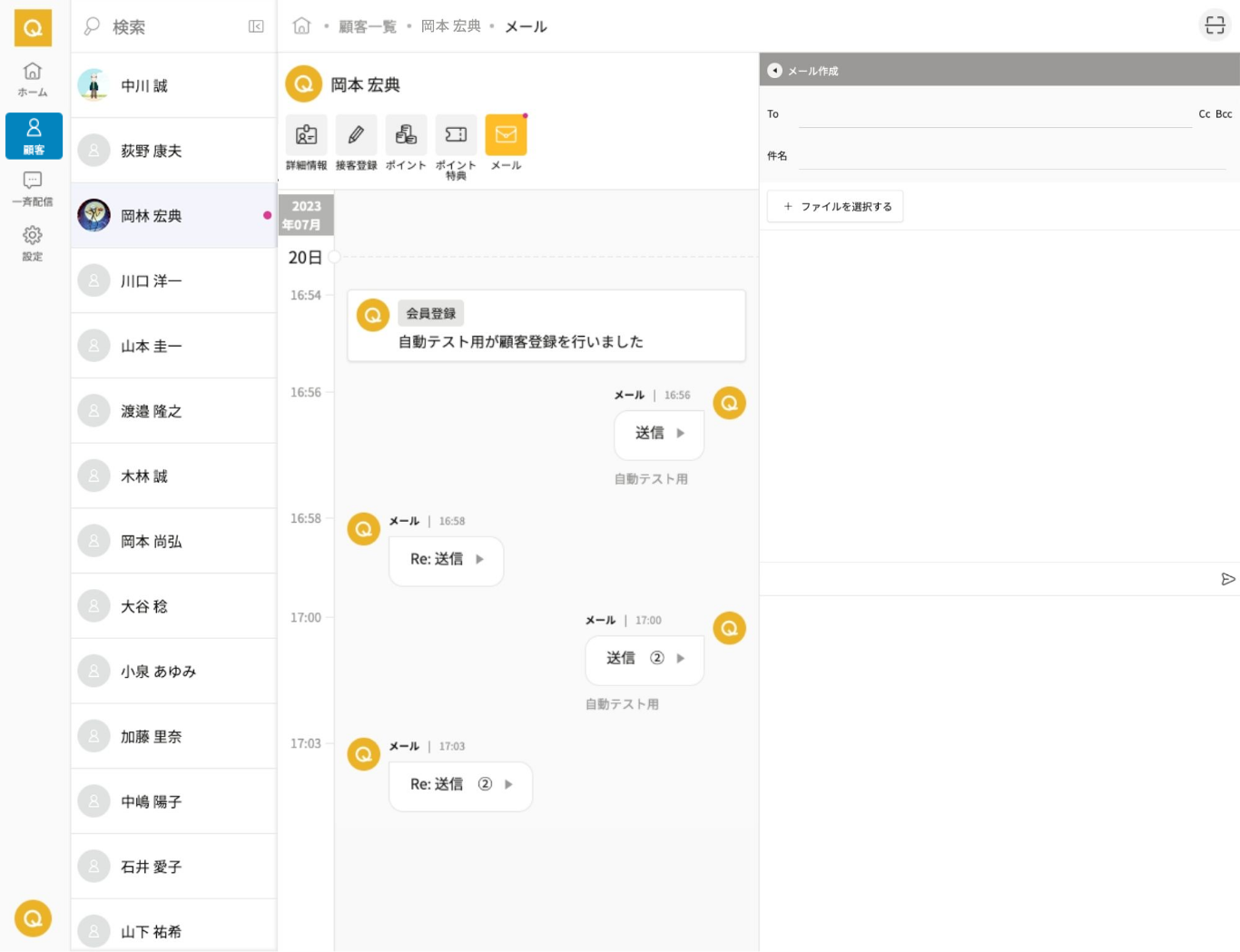Click the 接客登録 pencil icon
This screenshot has height=952, width=1240.
pos(356,135)
